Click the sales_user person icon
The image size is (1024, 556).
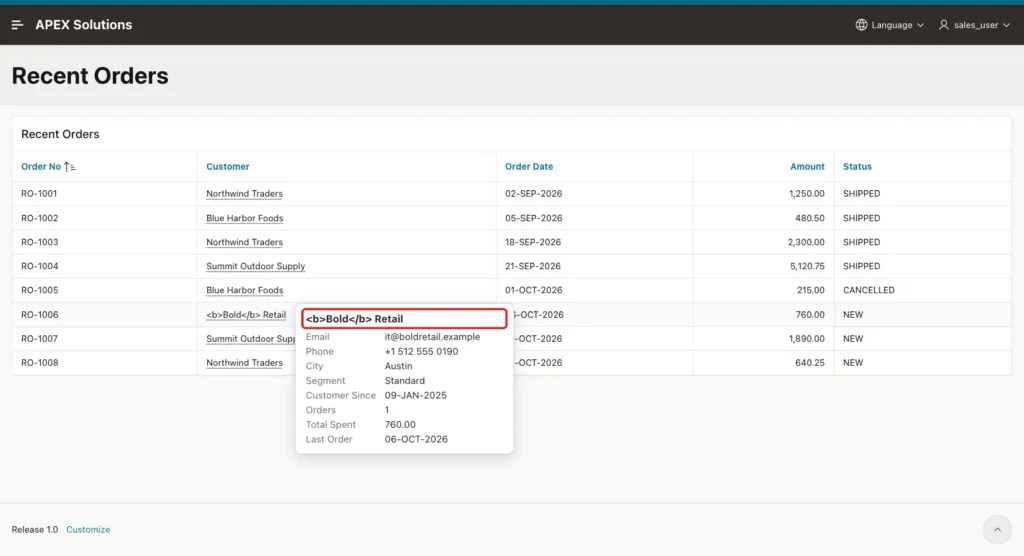[944, 25]
